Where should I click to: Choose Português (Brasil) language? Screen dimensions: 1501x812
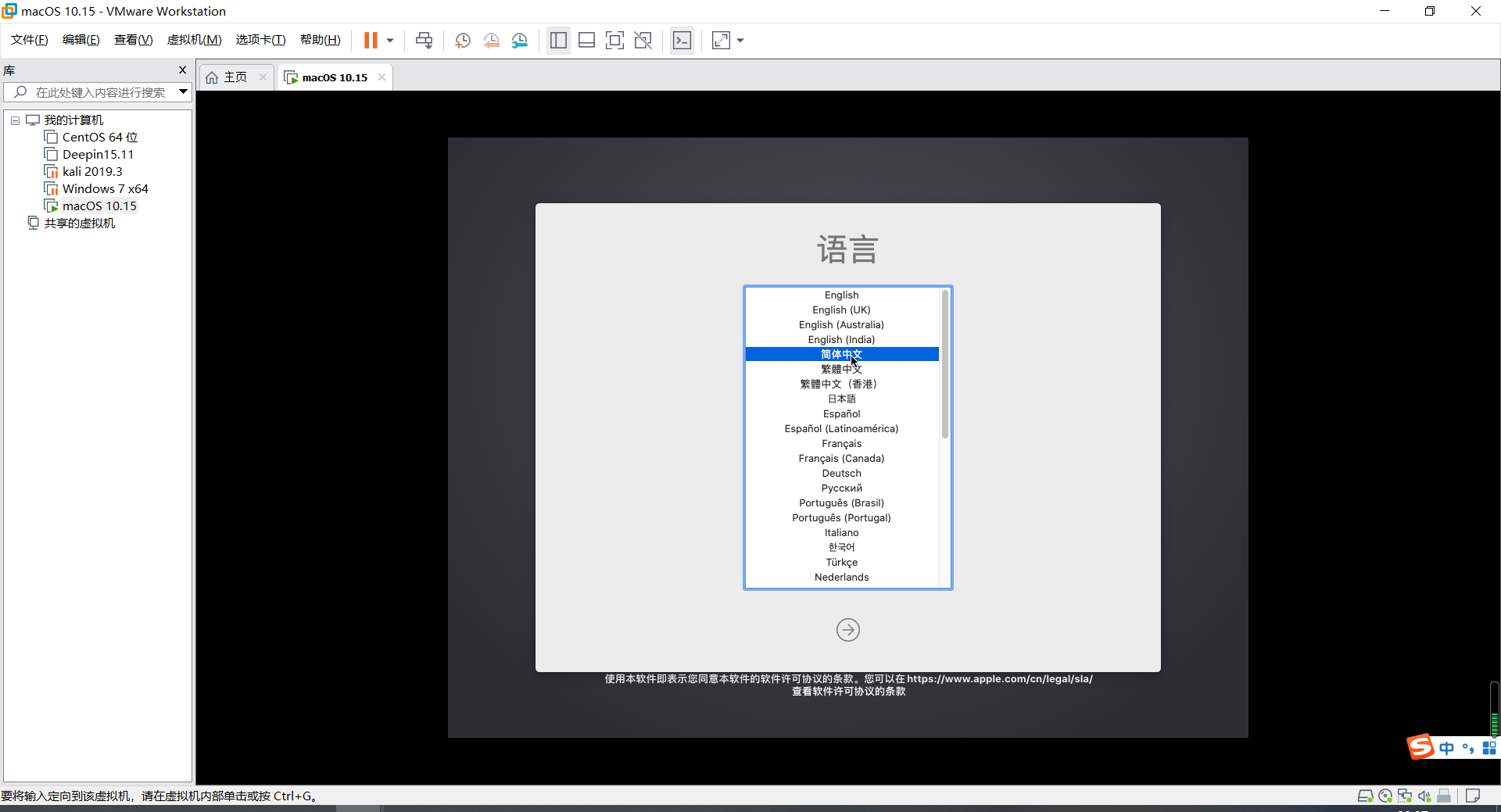[x=841, y=503]
